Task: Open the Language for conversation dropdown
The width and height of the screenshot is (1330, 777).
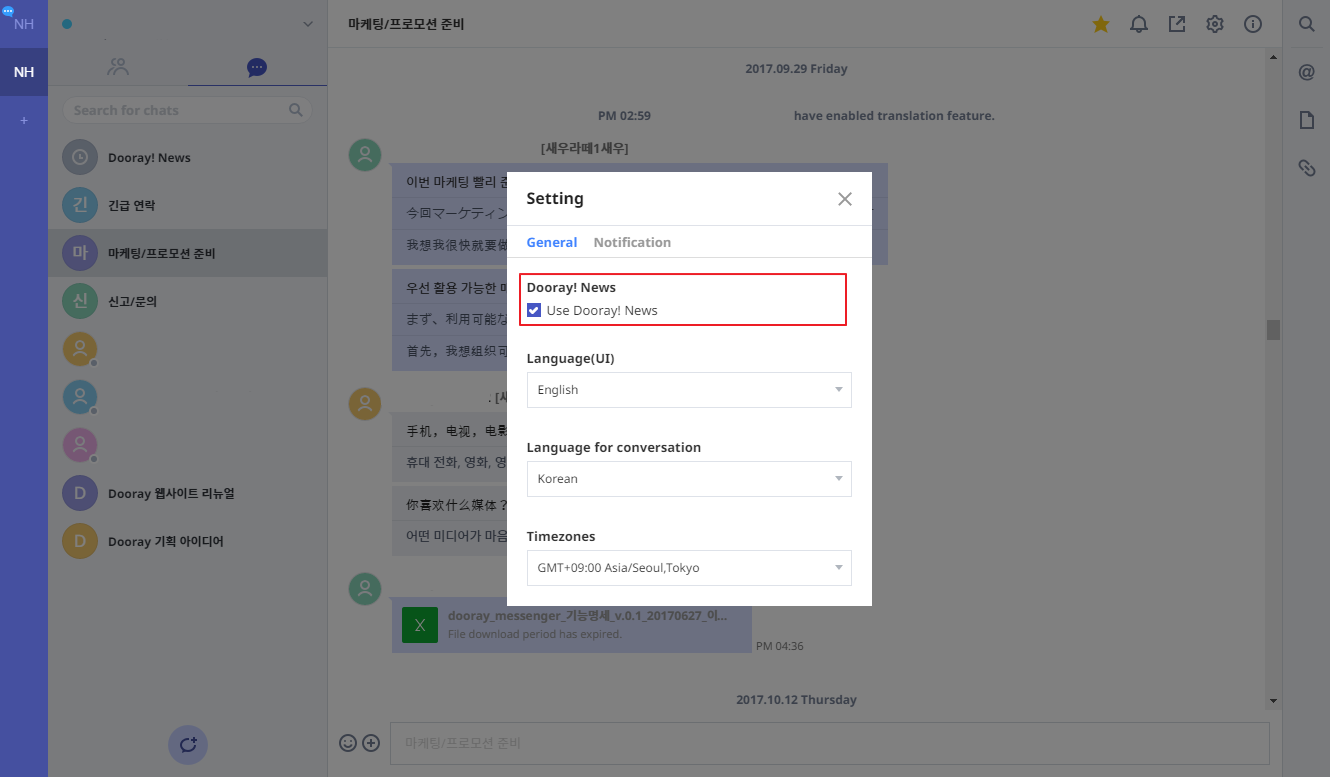Action: click(689, 479)
